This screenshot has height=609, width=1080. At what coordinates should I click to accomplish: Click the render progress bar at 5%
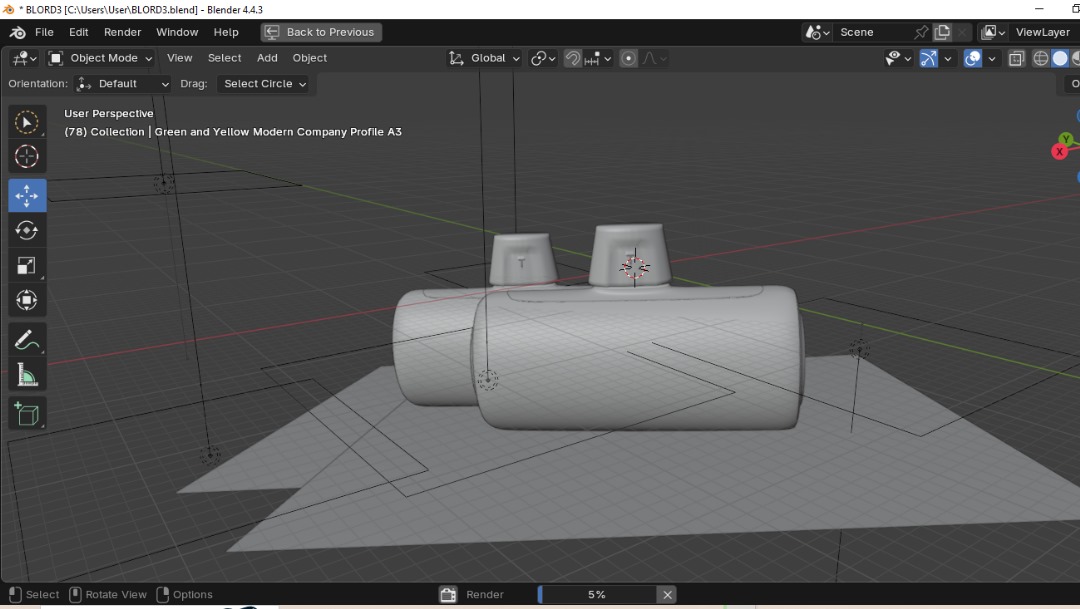(597, 595)
